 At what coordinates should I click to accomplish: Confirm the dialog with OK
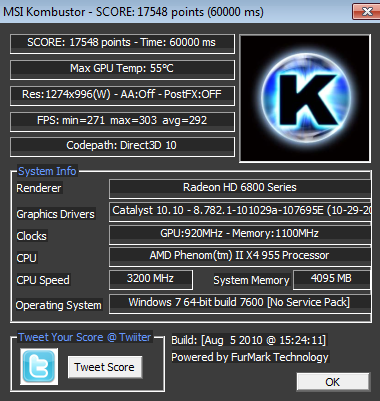[x=333, y=382]
